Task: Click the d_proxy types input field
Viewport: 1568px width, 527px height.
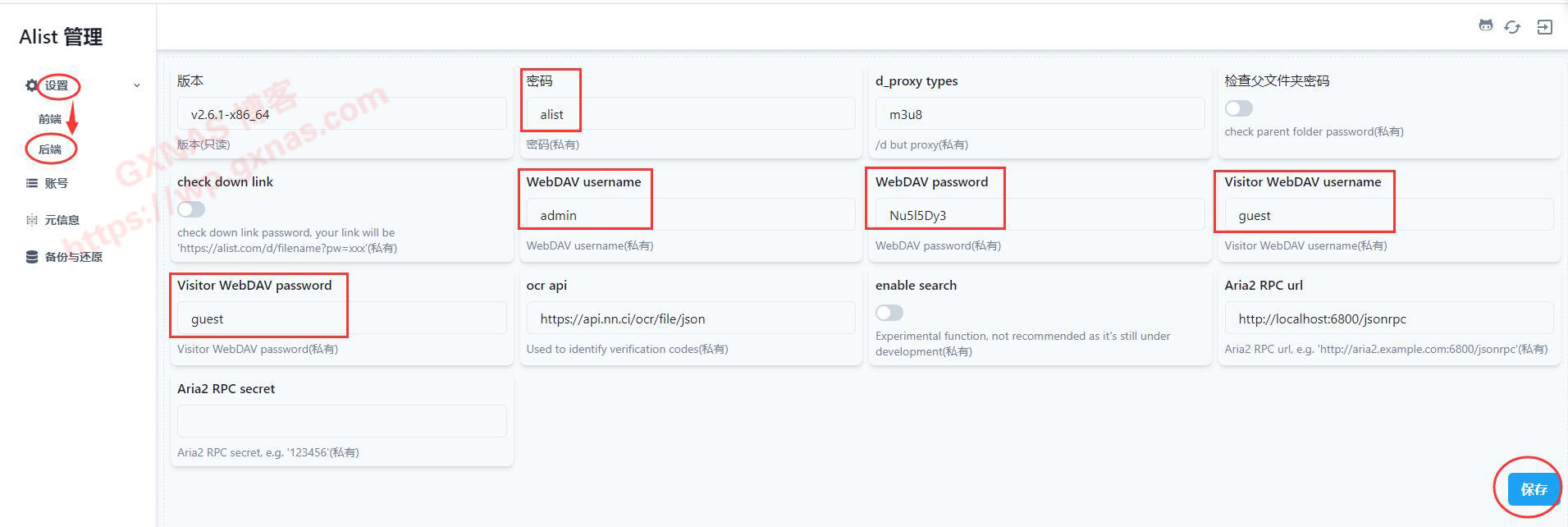Action: (x=1039, y=114)
